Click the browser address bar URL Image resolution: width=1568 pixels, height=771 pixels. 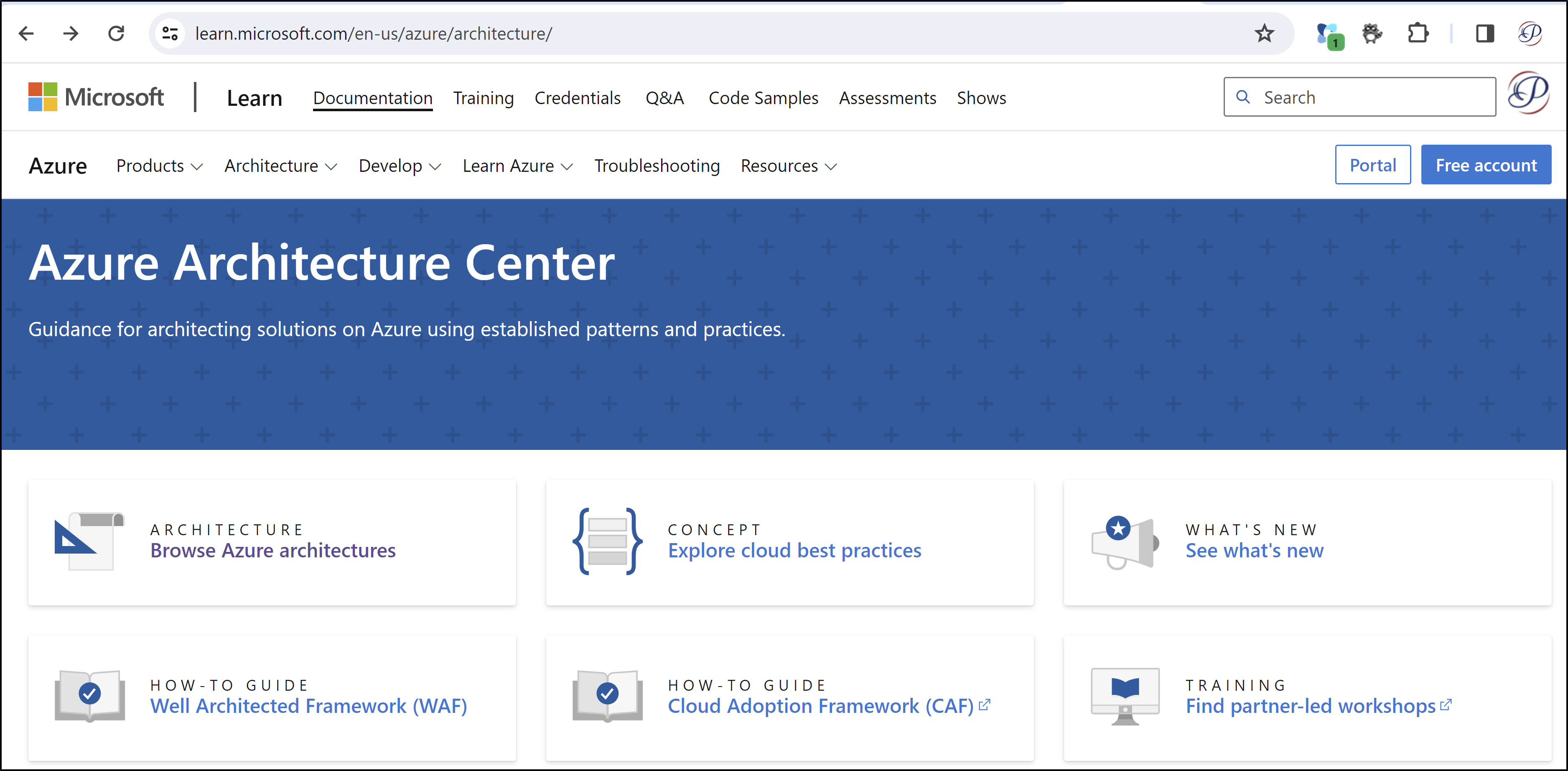tap(374, 33)
